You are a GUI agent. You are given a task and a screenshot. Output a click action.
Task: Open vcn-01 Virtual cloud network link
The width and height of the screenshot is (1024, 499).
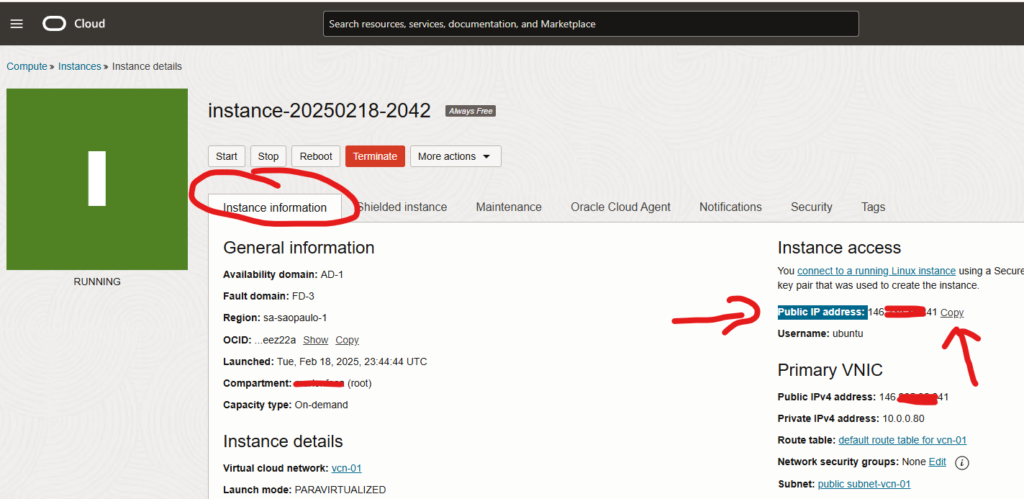347,468
